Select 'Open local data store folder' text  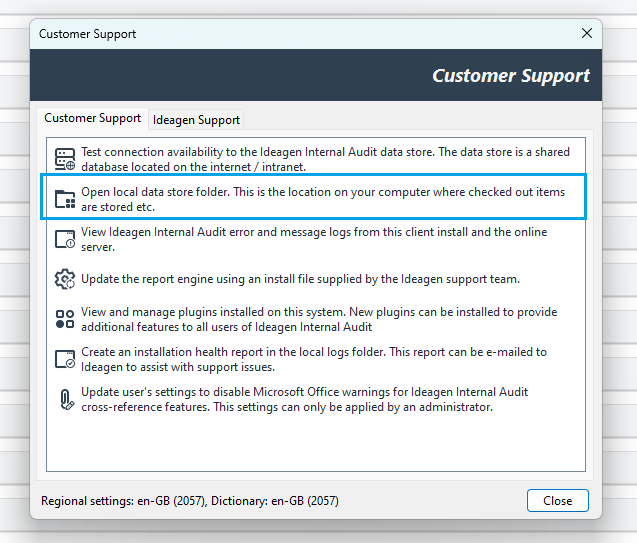point(154,192)
